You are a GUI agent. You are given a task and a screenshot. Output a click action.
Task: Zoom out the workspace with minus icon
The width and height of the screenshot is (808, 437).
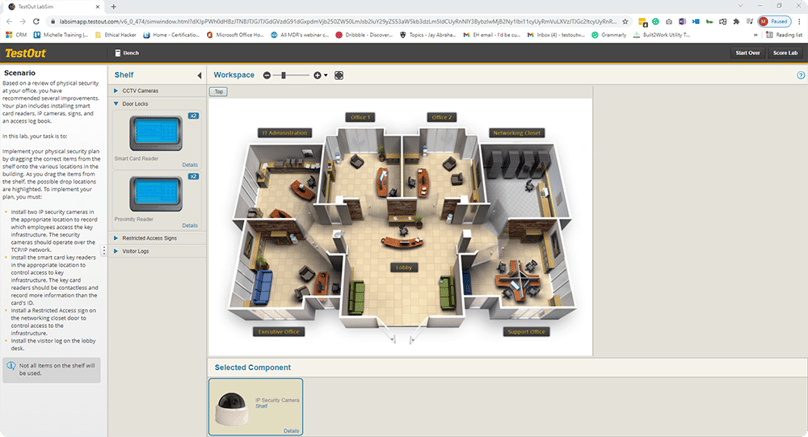(266, 75)
